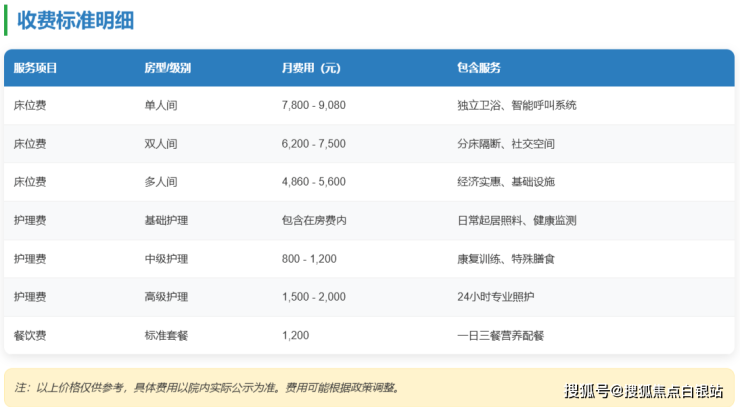This screenshot has width=740, height=407.
Task: Sort by the 房型/级别 column header
Action: [168, 68]
